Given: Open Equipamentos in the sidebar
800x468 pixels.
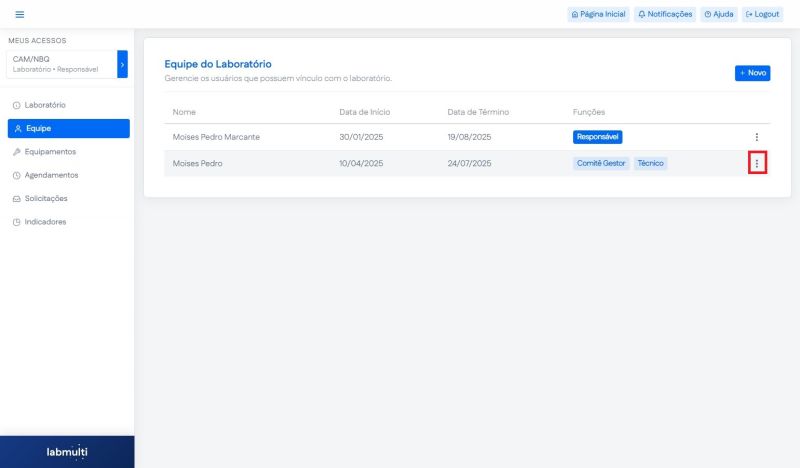Looking at the screenshot, I should point(50,152).
